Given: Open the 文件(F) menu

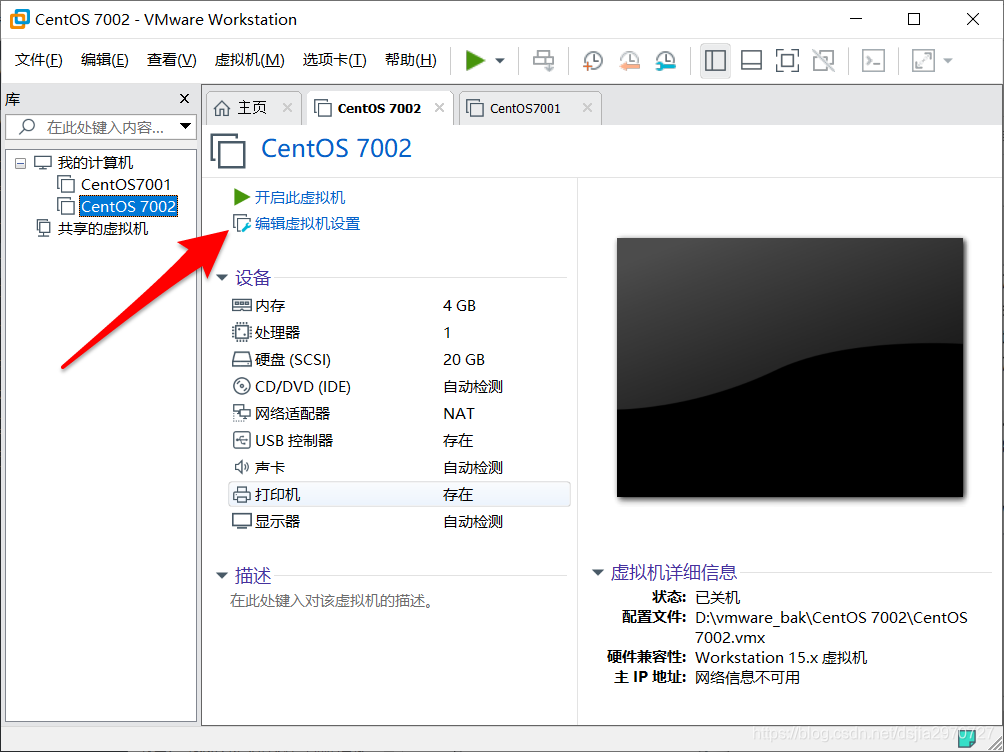Looking at the screenshot, I should click(38, 60).
